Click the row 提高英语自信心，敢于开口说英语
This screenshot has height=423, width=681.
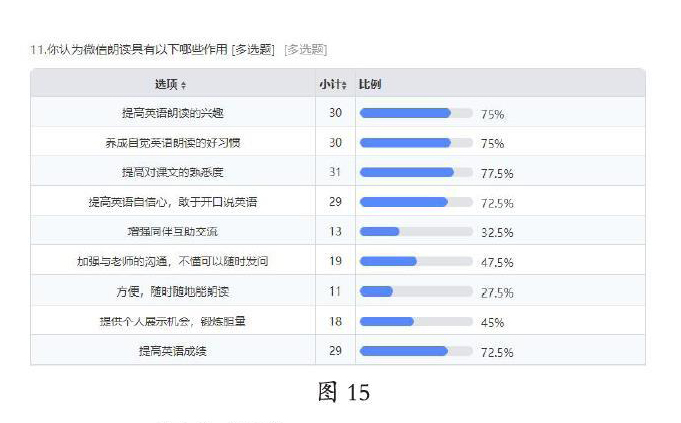click(338, 201)
